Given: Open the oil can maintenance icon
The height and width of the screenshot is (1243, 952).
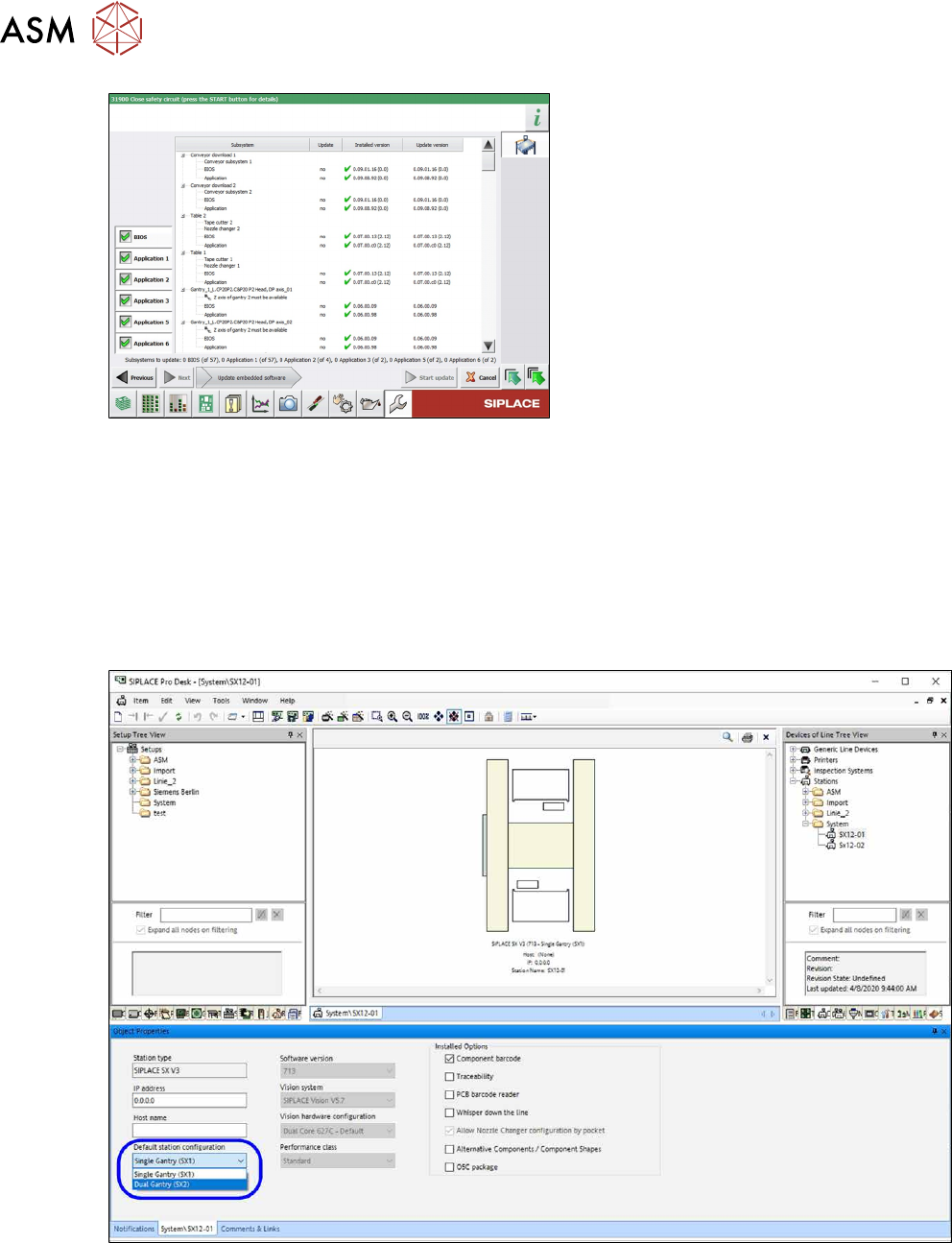Looking at the screenshot, I should (x=370, y=404).
